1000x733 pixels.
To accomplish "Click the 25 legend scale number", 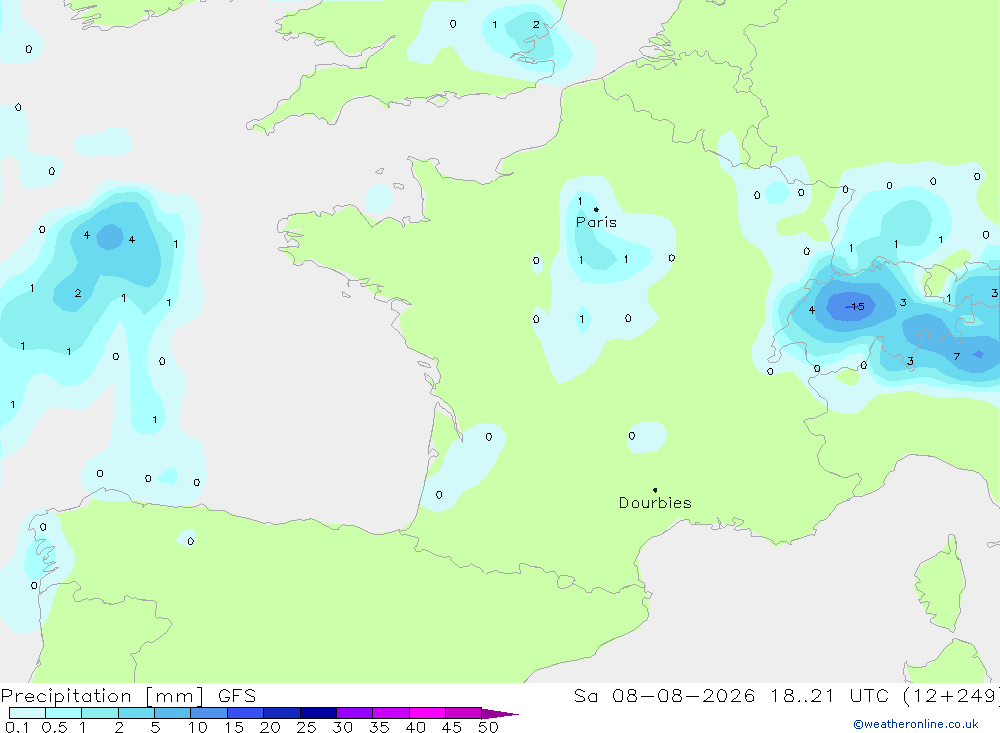I will coord(306,727).
